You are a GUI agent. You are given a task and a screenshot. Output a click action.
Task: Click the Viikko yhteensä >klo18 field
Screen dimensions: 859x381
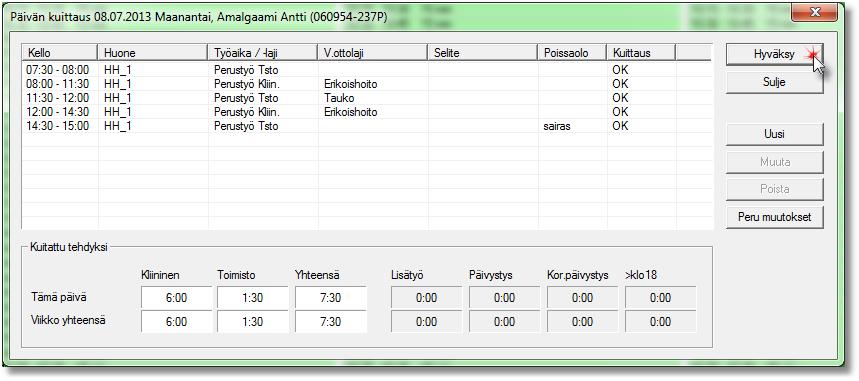[661, 322]
